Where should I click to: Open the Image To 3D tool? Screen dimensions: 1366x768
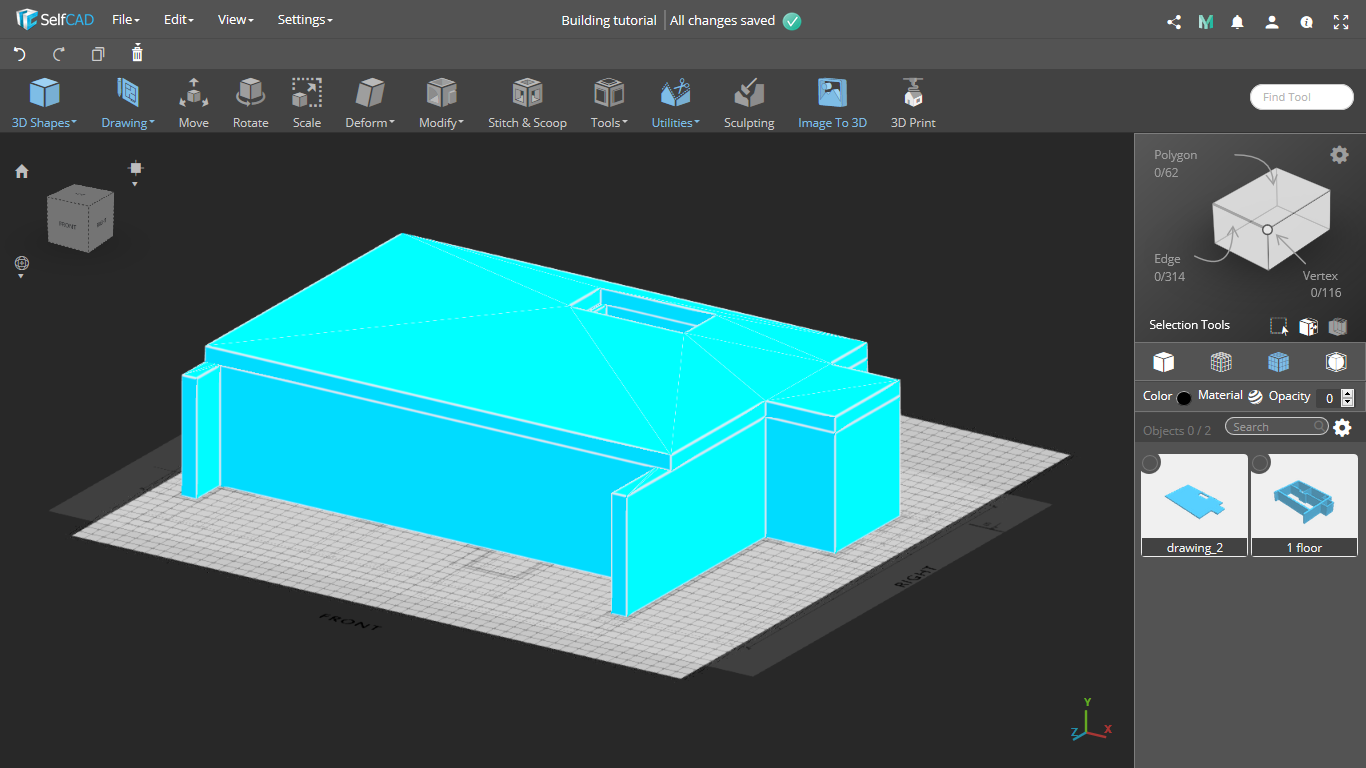point(832,104)
